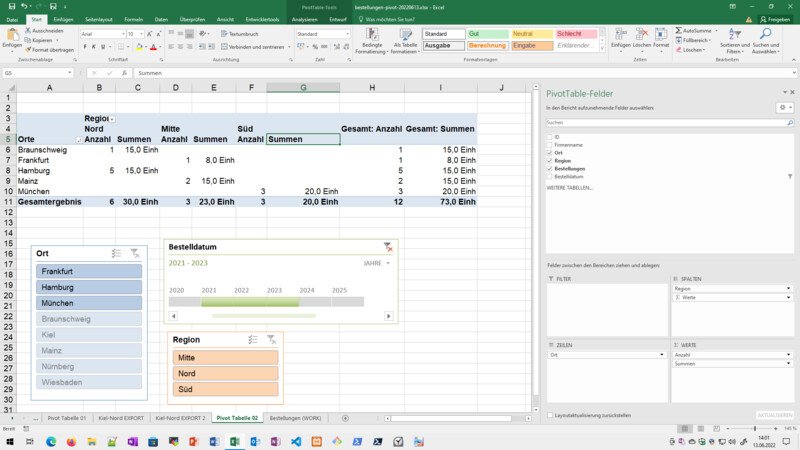800x450 pixels.
Task: Click the Textumbruch wrap icon
Action: [x=224, y=34]
